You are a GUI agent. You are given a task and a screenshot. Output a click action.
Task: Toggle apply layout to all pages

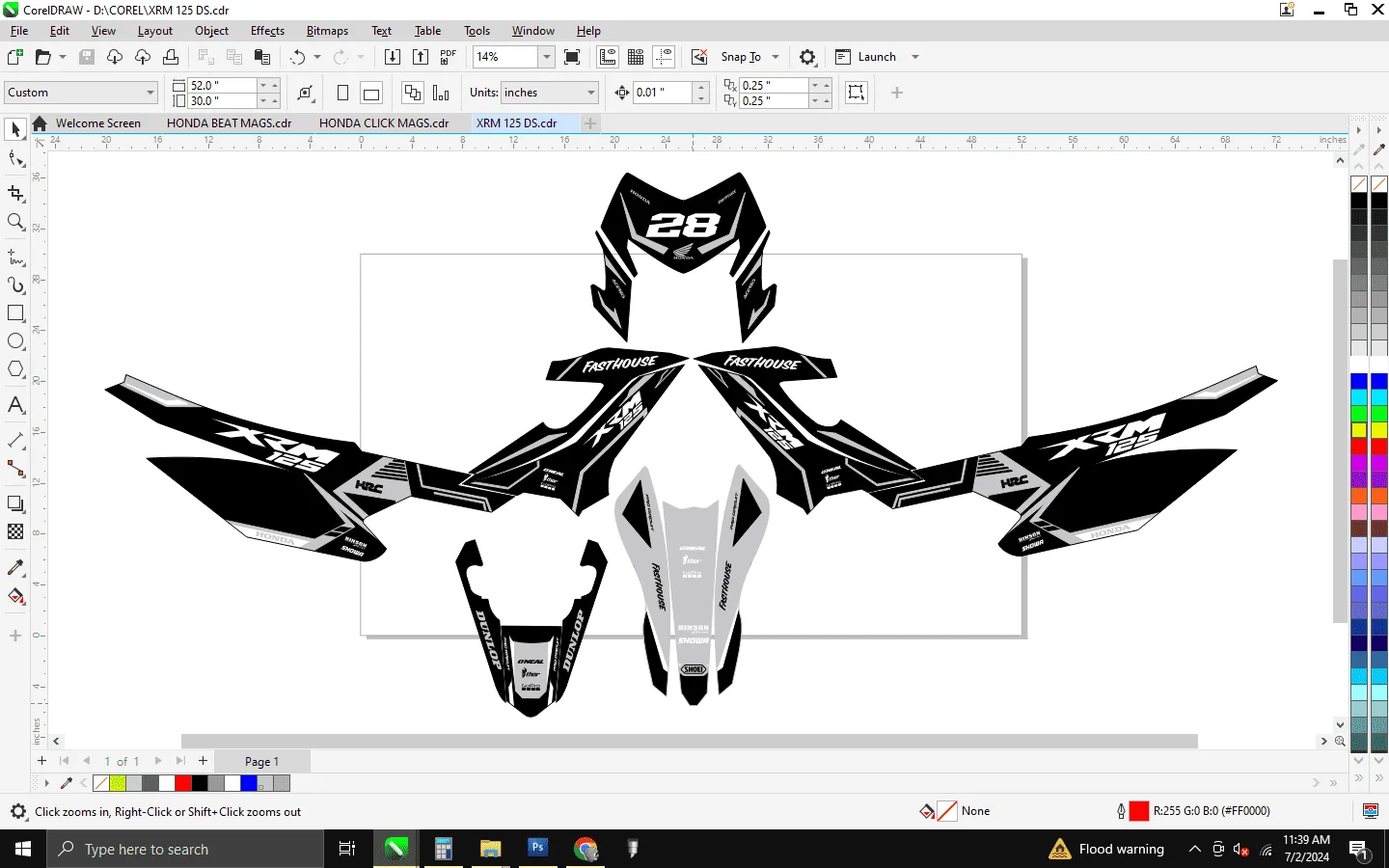coord(413,93)
